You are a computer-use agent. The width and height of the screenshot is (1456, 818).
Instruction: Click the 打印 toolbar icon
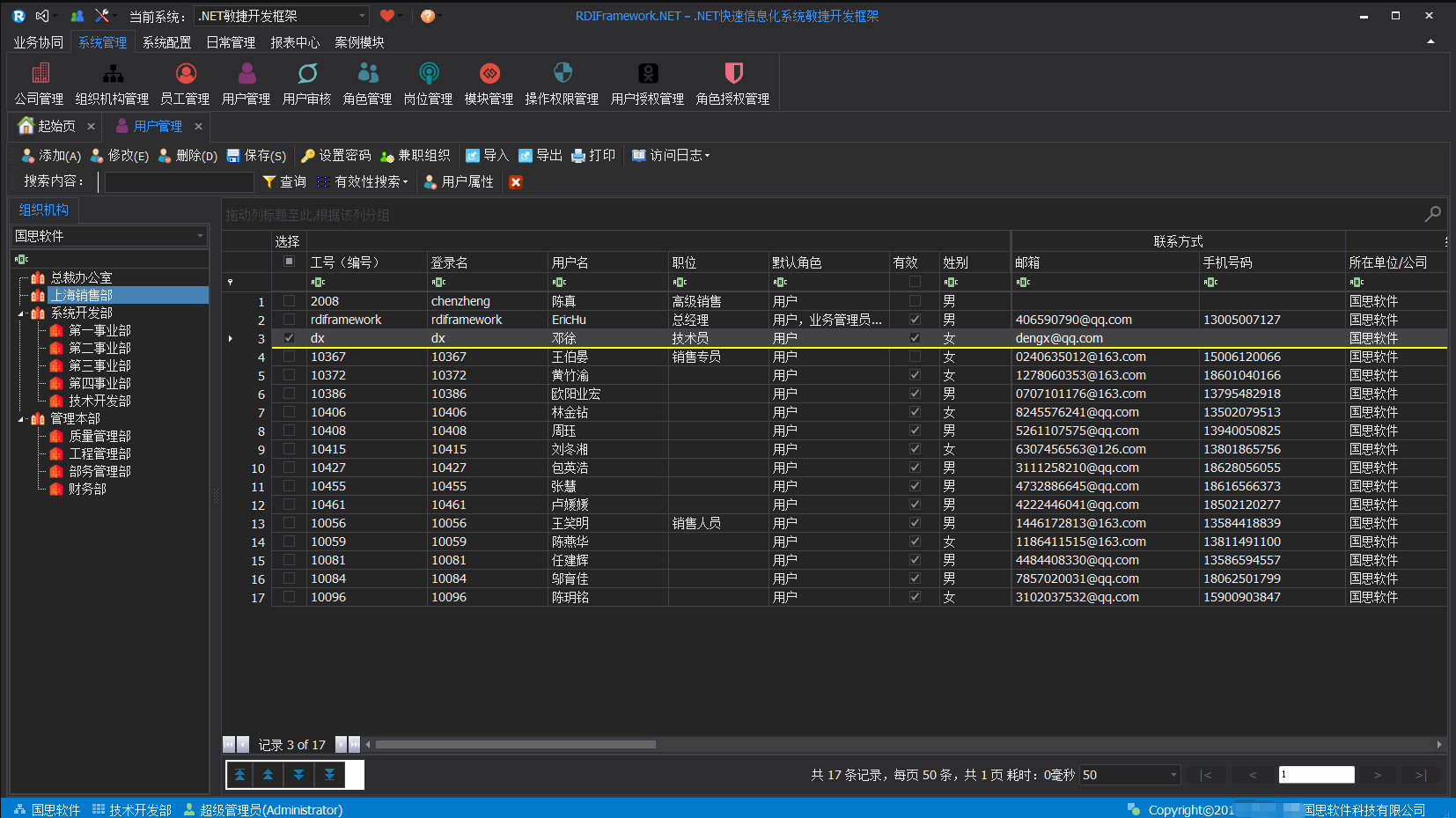[593, 155]
